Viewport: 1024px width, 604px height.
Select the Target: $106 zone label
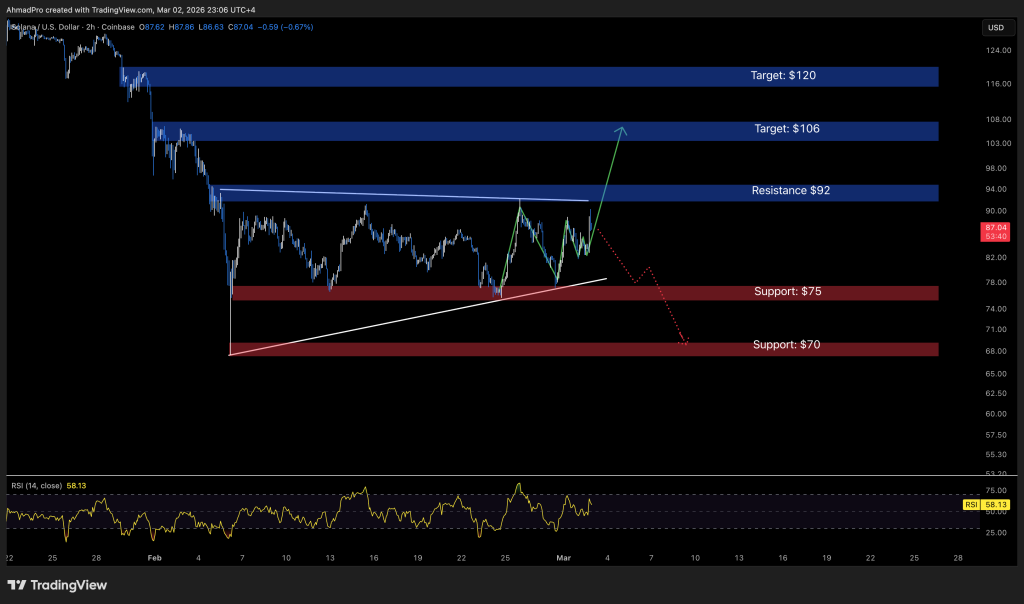tap(785, 130)
